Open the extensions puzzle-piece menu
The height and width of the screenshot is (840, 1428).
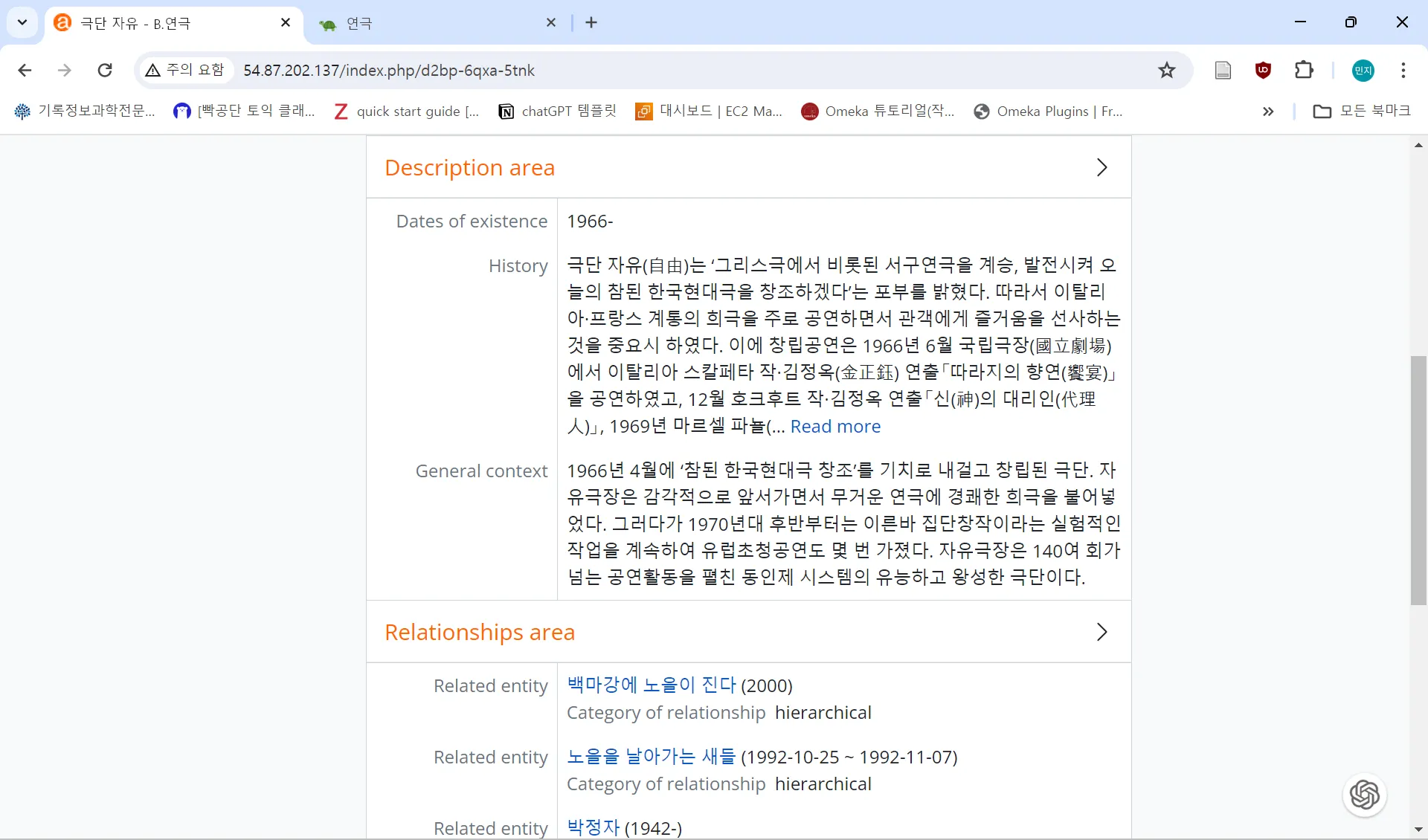[1304, 71]
